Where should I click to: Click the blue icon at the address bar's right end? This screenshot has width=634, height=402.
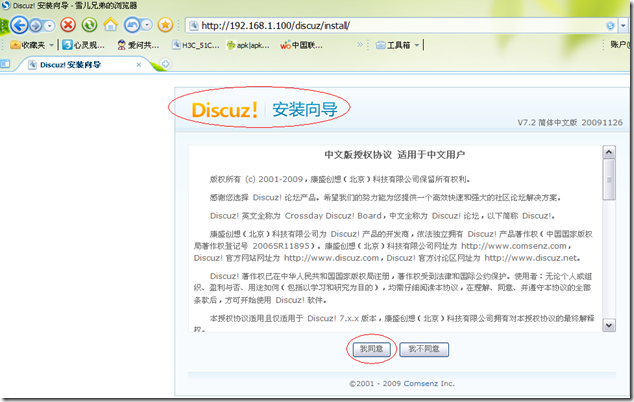tap(610, 26)
